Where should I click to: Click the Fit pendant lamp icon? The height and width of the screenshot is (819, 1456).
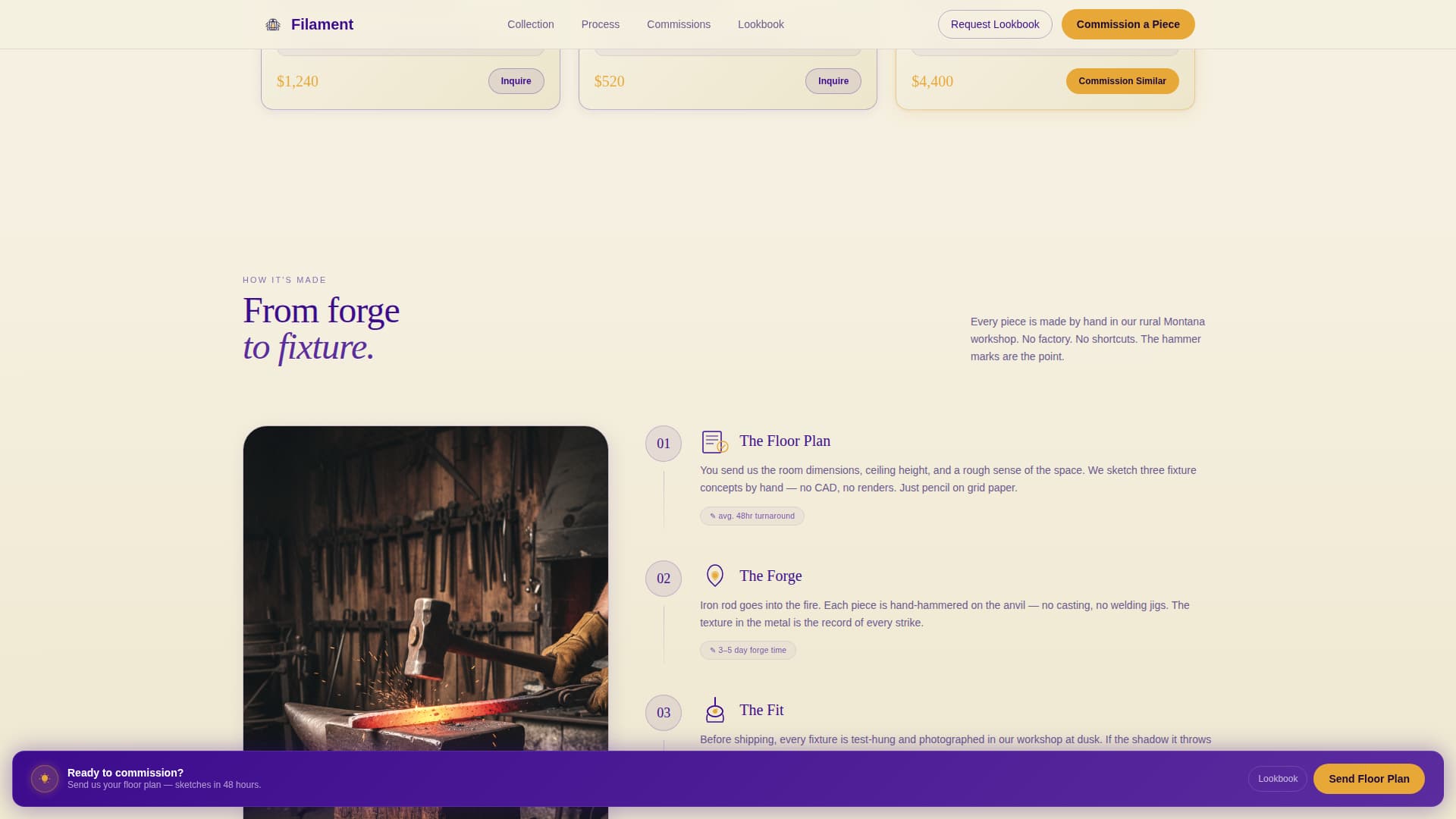point(714,711)
